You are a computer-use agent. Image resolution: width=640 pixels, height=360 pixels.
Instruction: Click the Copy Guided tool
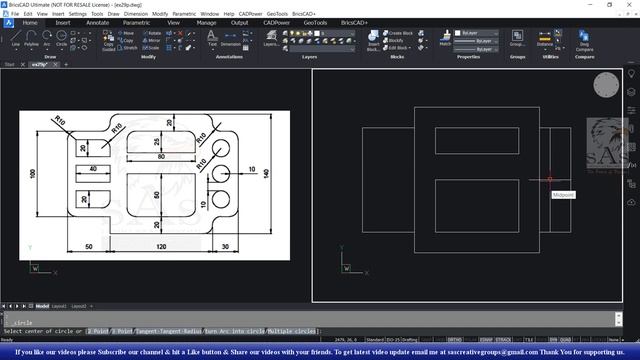click(x=109, y=41)
